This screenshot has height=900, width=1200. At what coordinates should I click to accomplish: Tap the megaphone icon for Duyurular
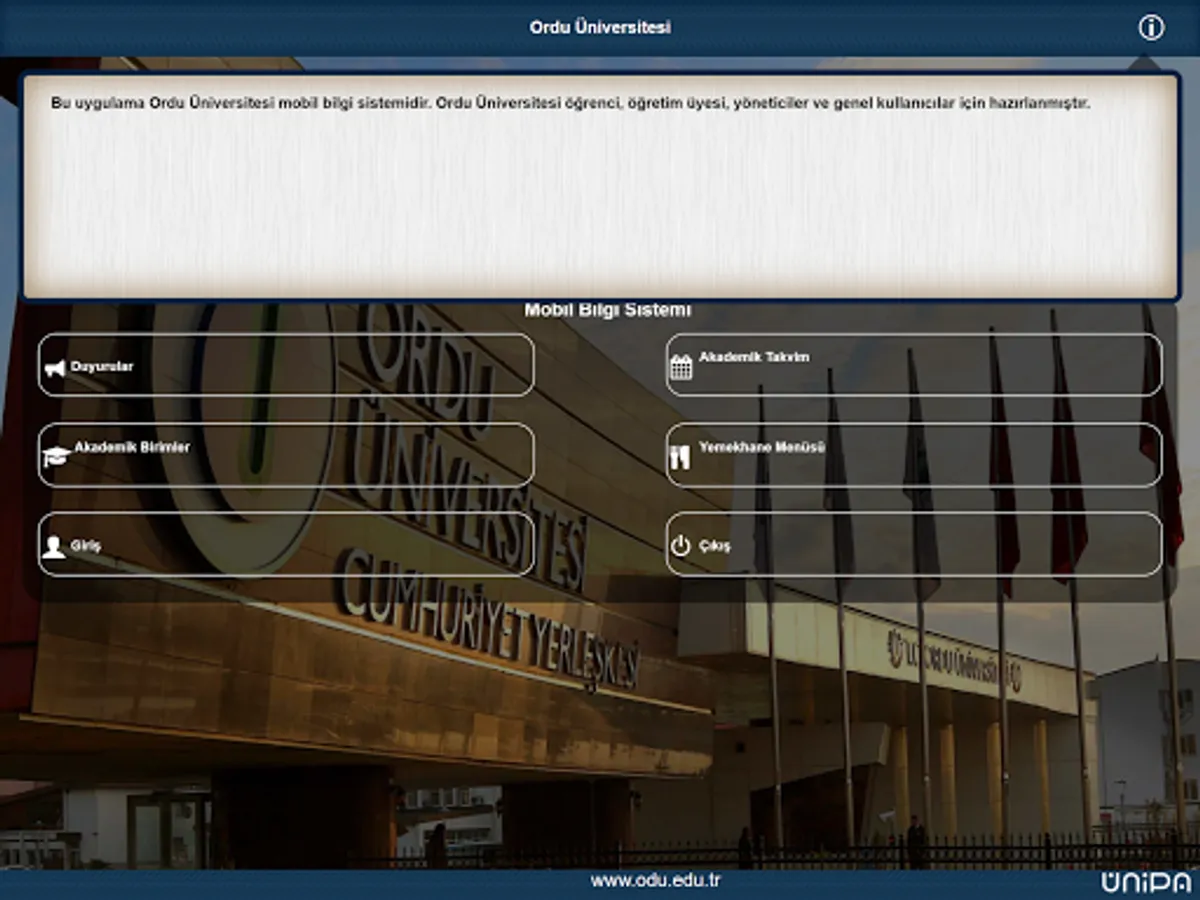54,369
